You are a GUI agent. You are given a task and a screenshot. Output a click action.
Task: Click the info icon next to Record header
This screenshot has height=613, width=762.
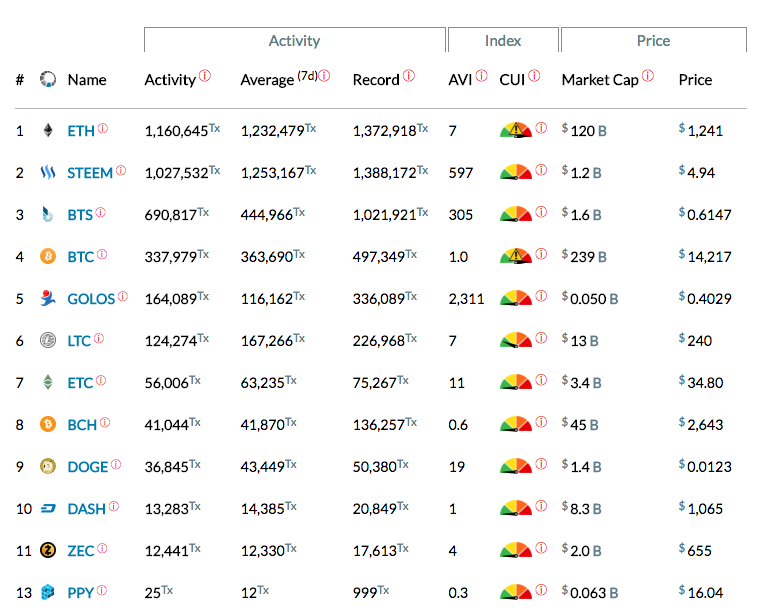tap(409, 75)
